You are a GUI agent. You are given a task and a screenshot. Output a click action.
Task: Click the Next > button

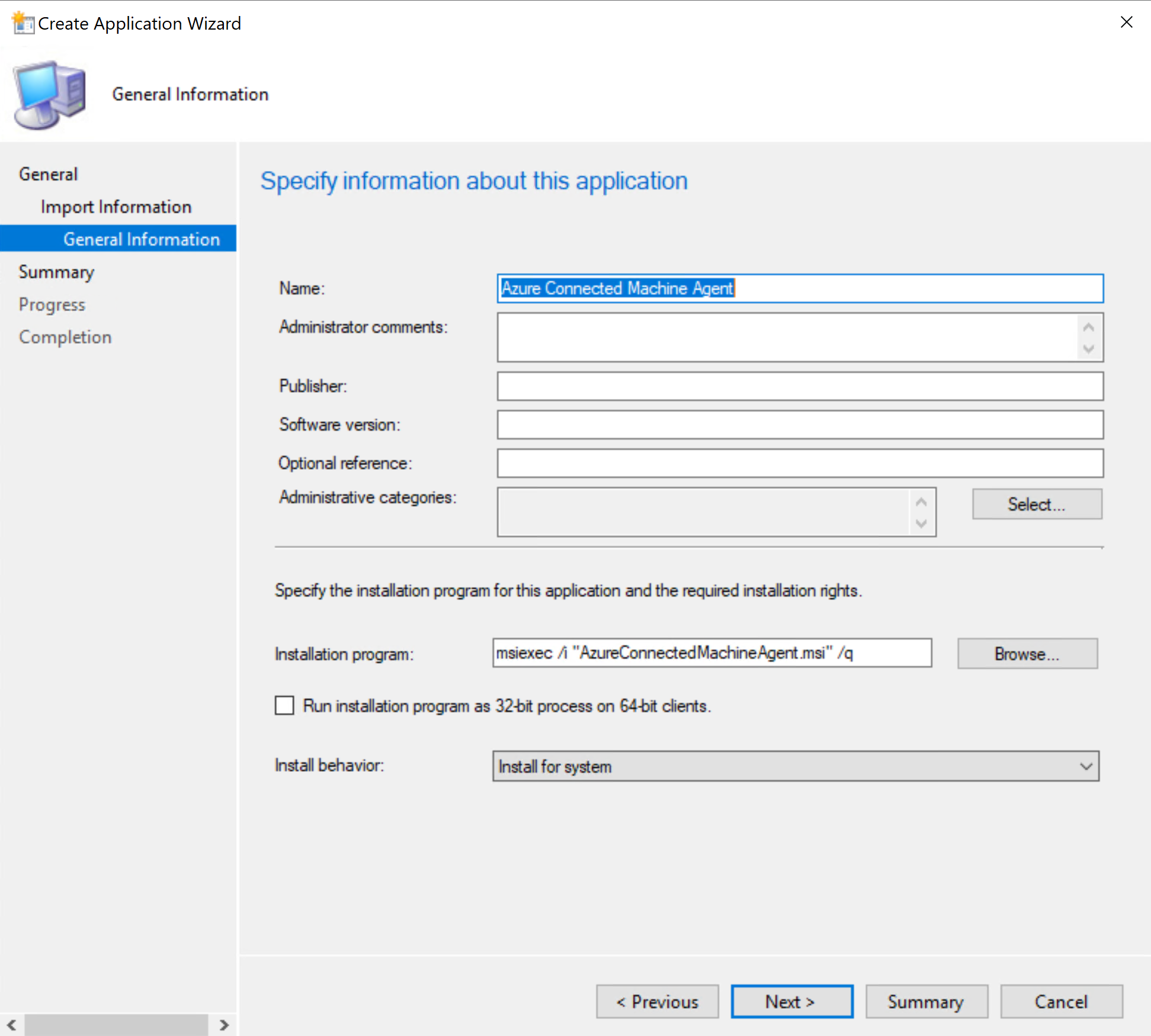791,1002
